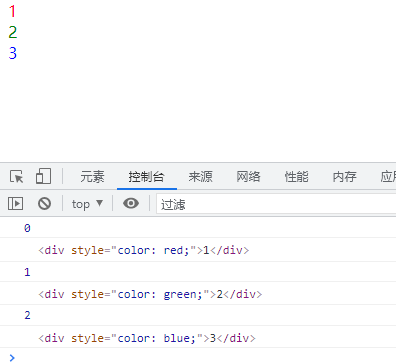Switch to the 性能 tab

coord(296,176)
